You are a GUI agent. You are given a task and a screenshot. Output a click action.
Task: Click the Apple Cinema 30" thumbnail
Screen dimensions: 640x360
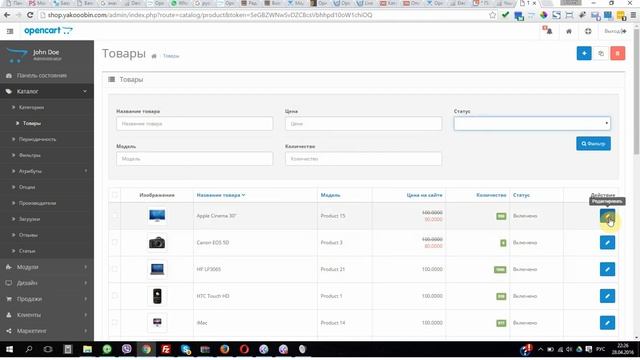(157, 216)
